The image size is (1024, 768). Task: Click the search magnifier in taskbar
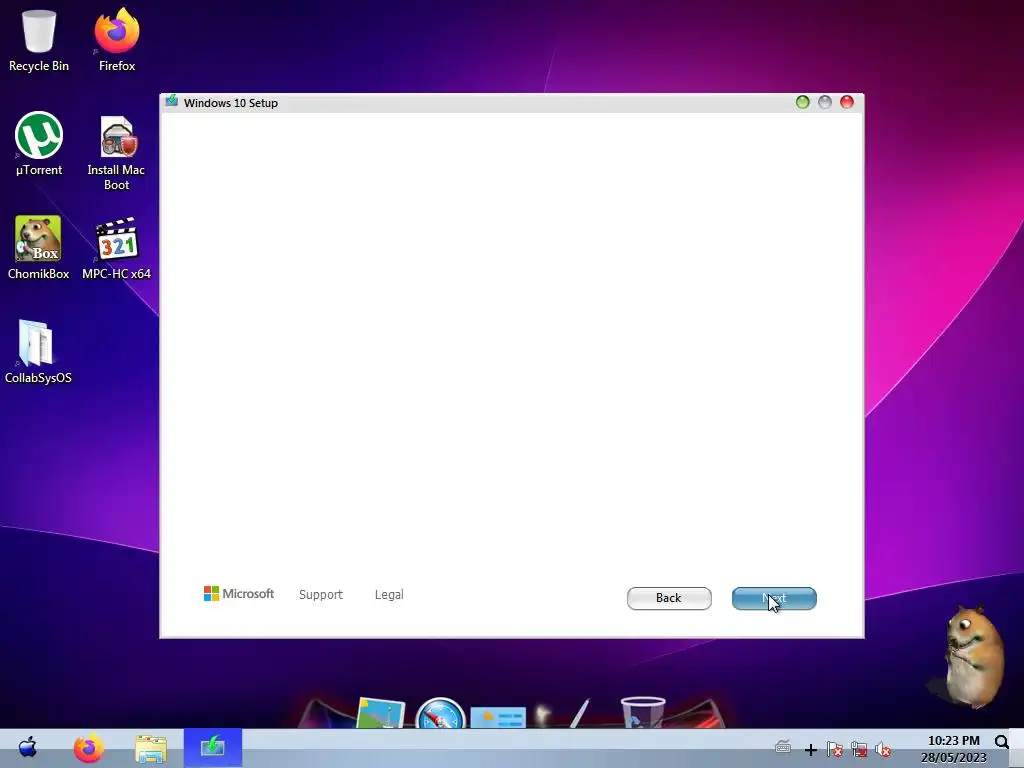pos(1002,742)
